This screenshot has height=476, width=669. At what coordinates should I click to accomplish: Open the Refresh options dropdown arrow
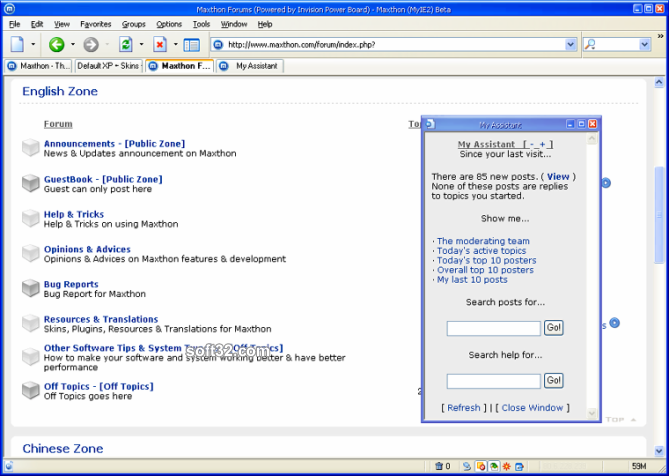pos(141,44)
